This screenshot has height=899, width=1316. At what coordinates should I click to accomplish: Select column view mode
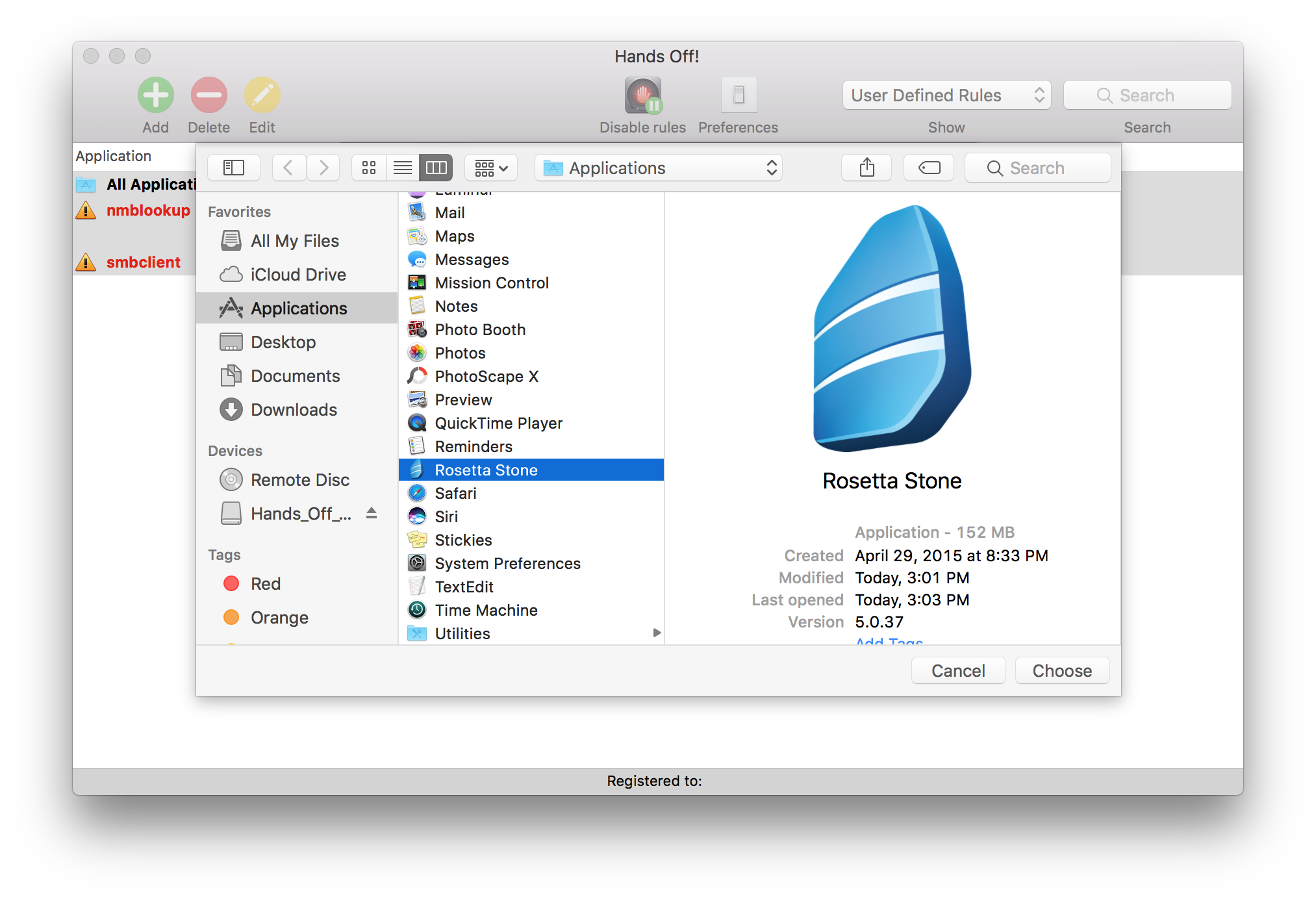click(x=436, y=168)
